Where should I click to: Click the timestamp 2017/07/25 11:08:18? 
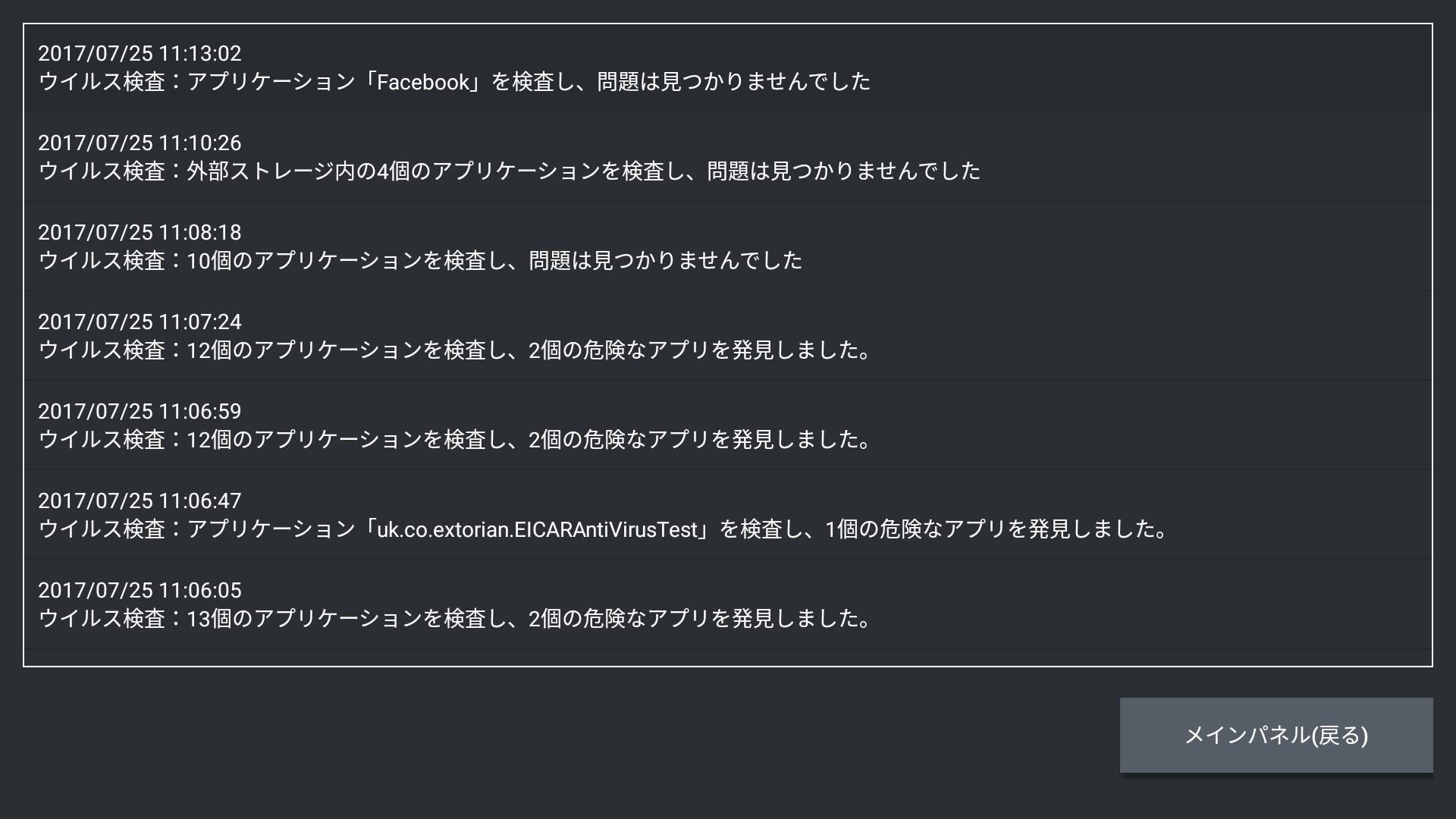click(140, 233)
